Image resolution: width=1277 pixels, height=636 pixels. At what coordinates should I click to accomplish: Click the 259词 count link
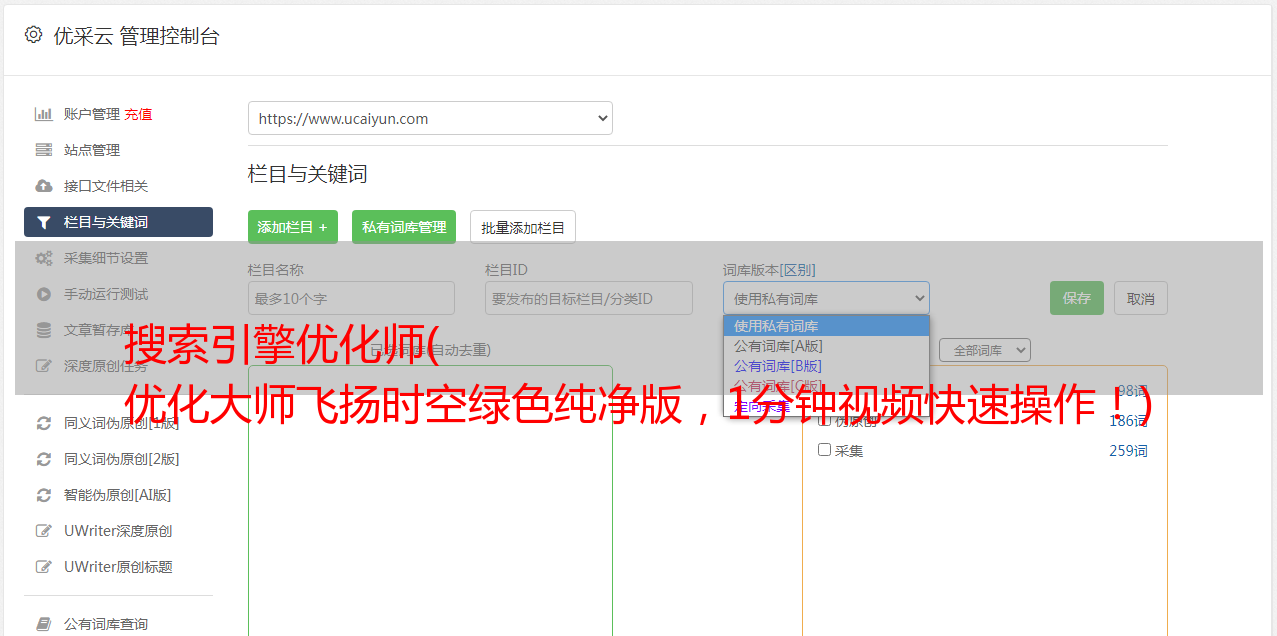click(1128, 451)
